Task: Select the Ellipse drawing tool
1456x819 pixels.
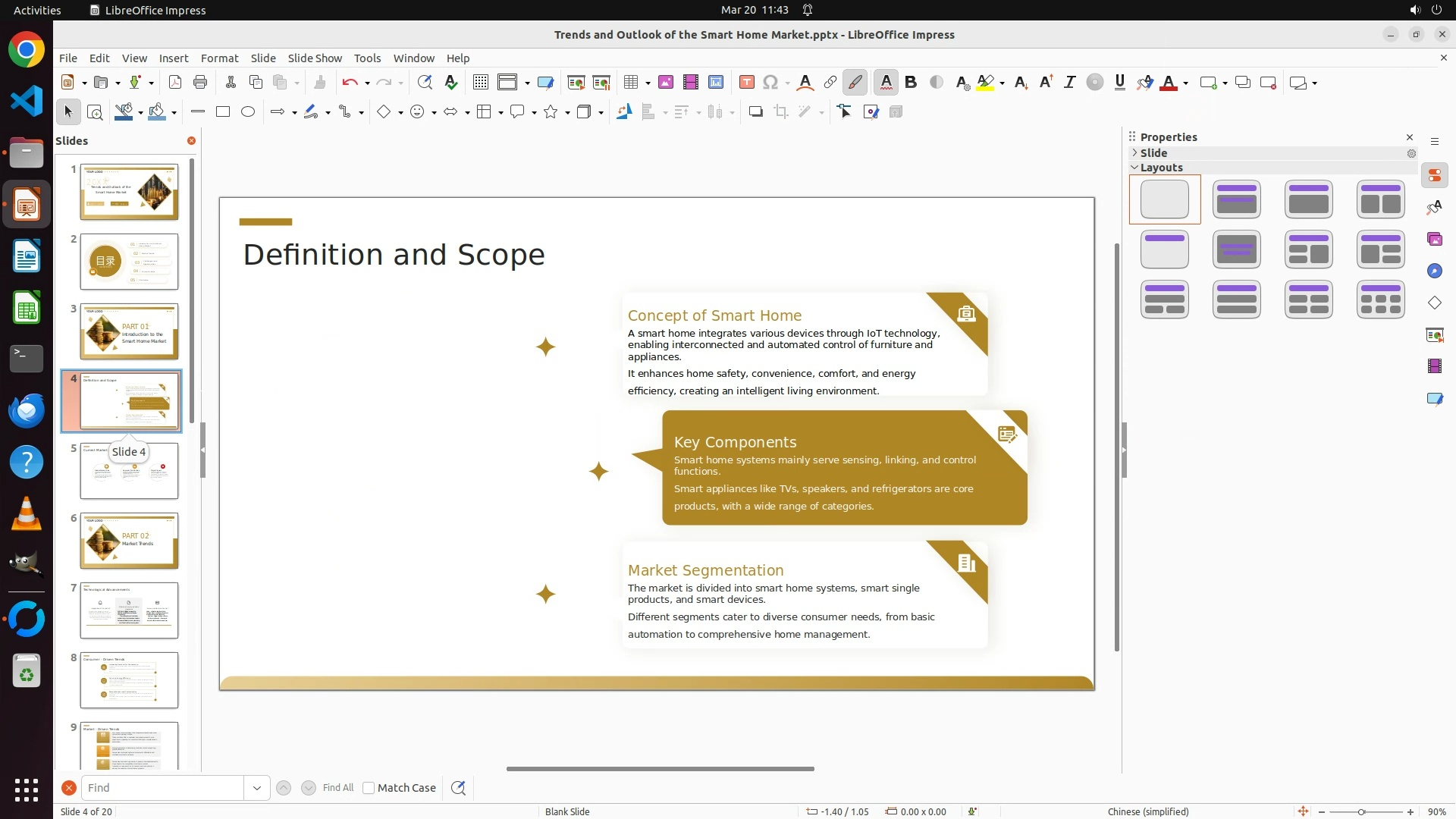Action: point(248,112)
